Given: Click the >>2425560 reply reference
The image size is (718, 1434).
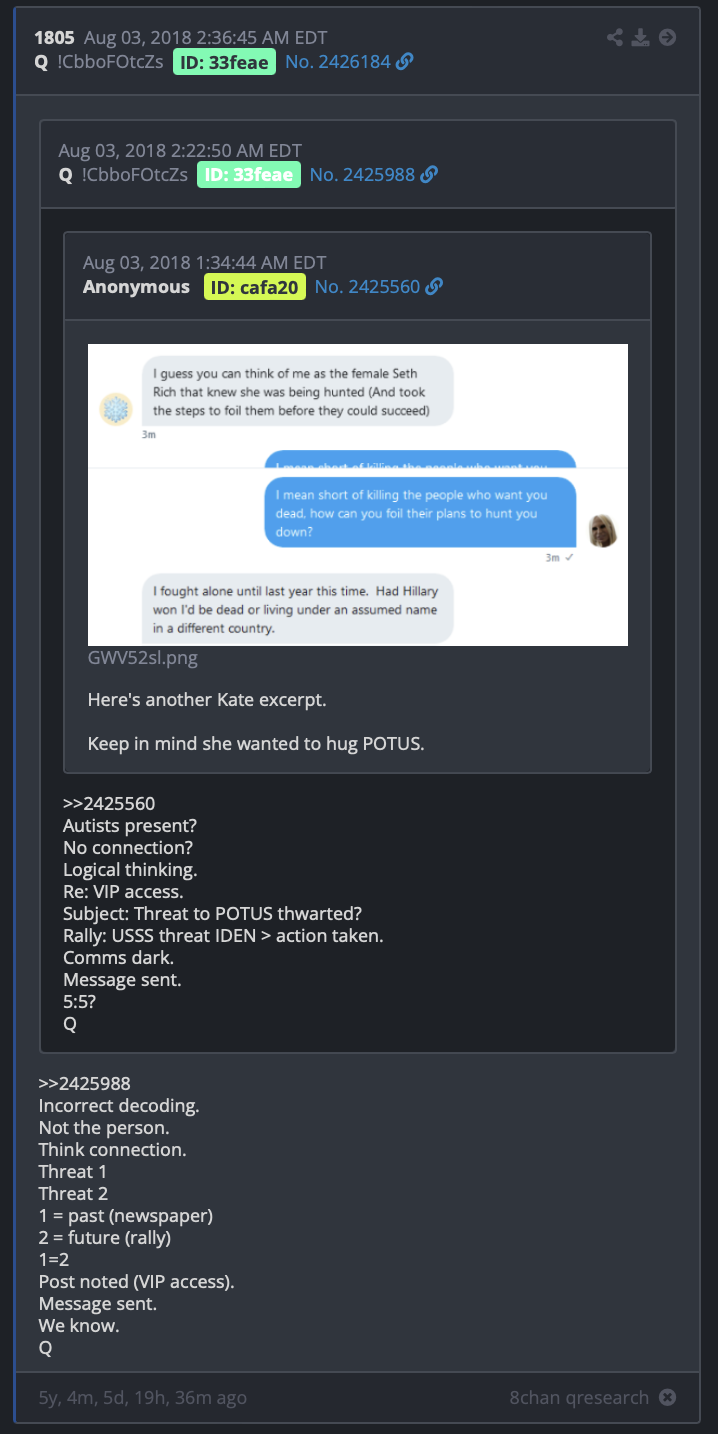Looking at the screenshot, I should click(x=109, y=803).
